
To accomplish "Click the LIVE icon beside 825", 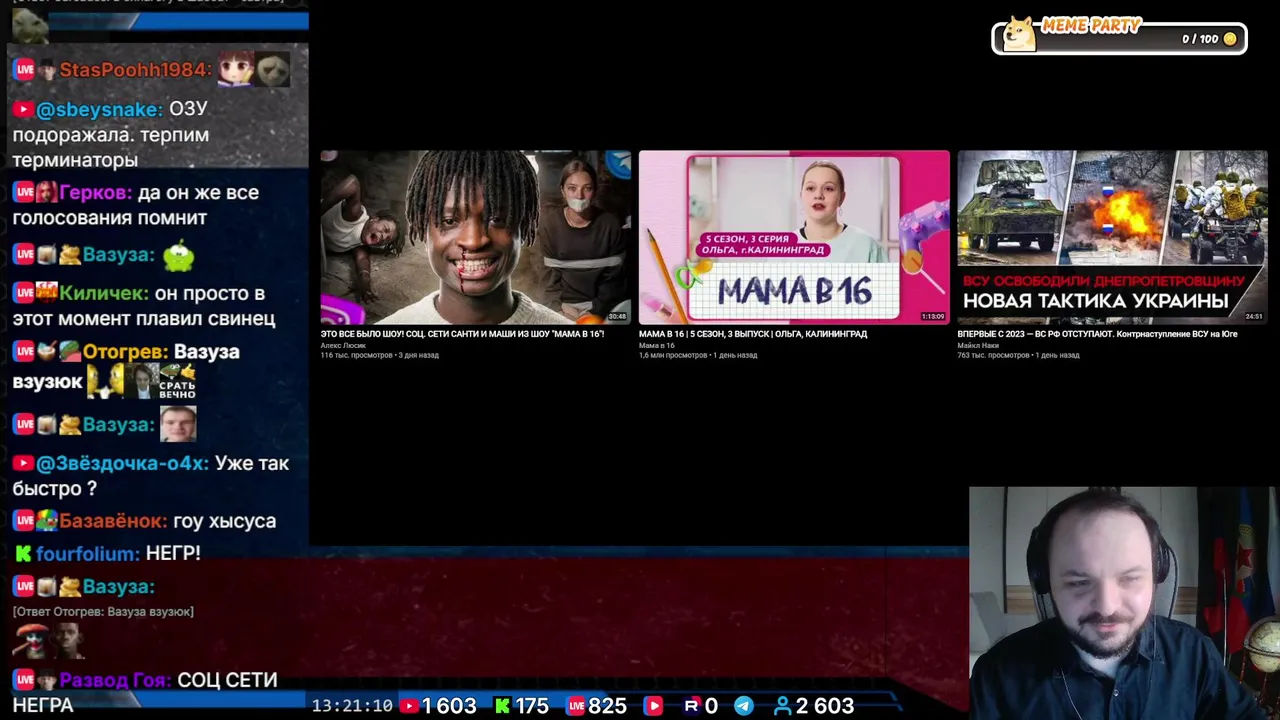I will (x=576, y=706).
